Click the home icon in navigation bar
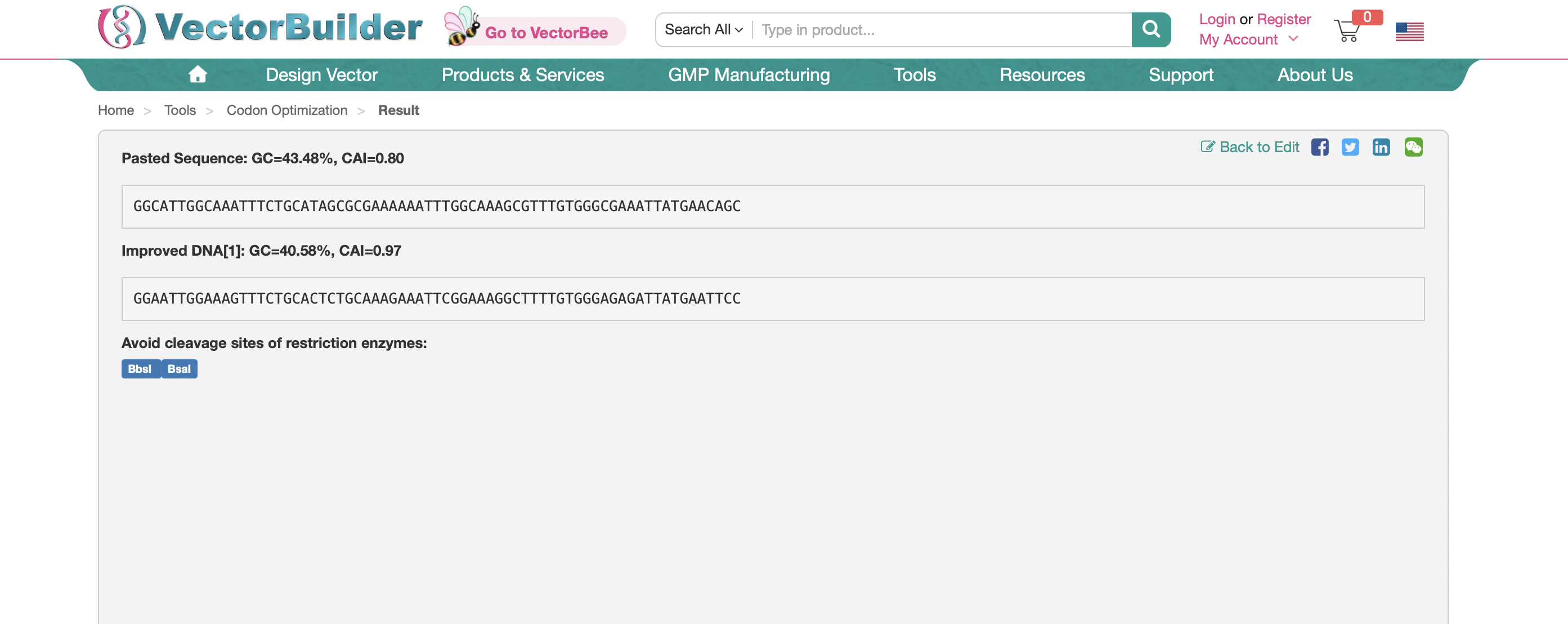The width and height of the screenshot is (1568, 624). click(x=197, y=74)
